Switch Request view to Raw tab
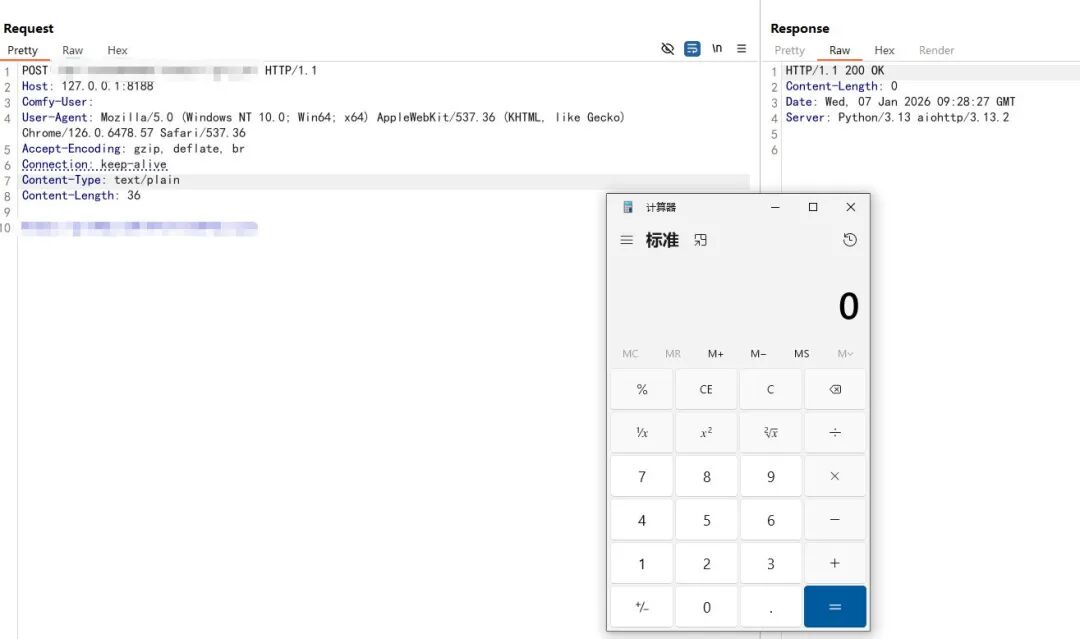The width and height of the screenshot is (1080, 639). (73, 50)
